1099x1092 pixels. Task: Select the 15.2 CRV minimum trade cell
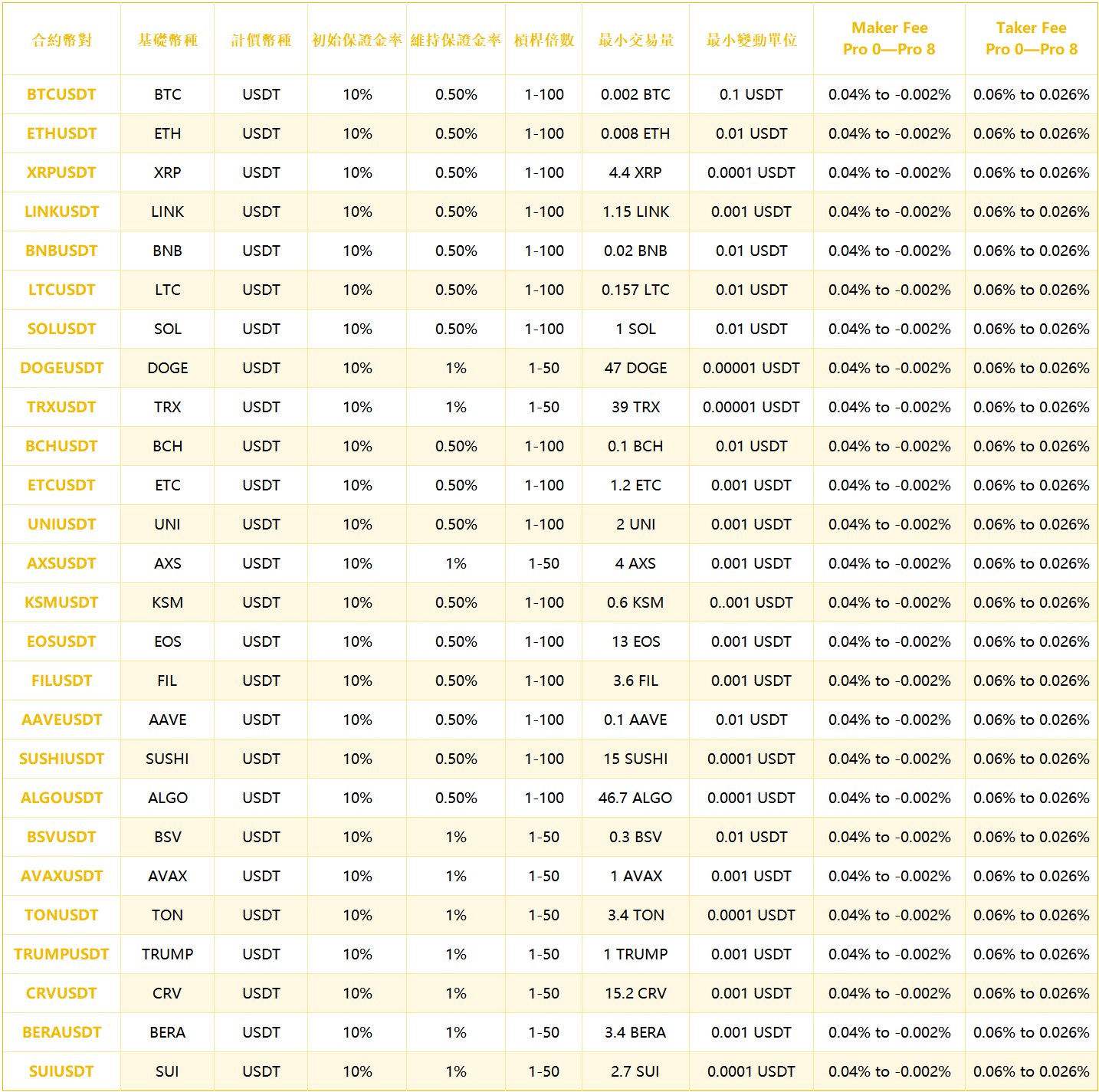coord(635,993)
